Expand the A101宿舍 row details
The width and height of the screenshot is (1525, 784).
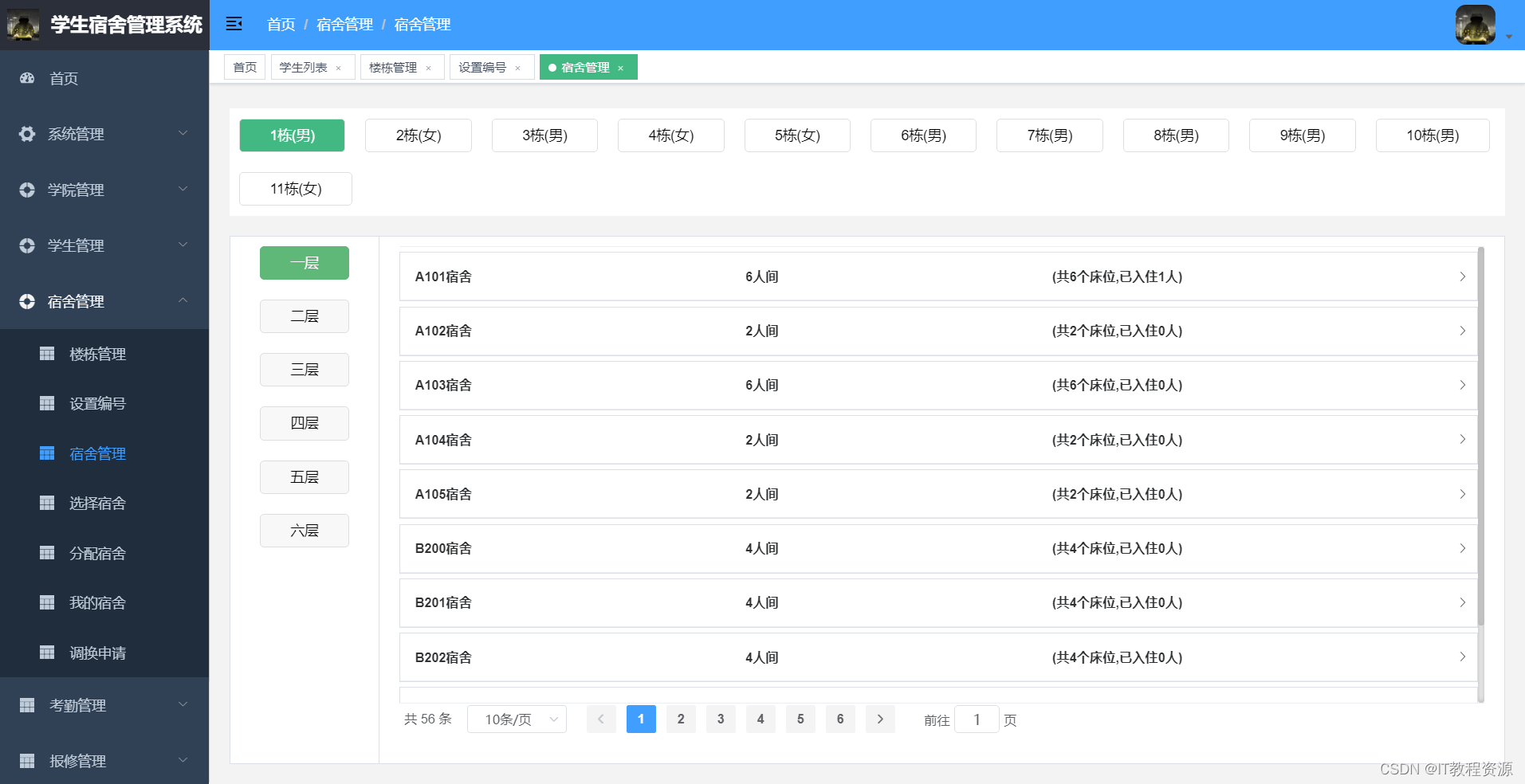coord(1462,276)
